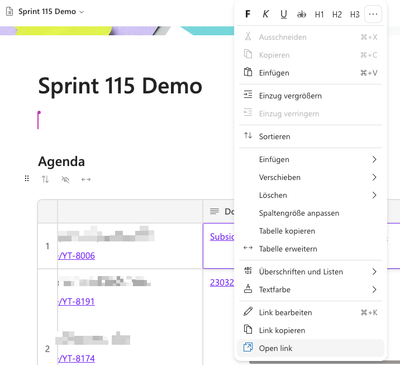400x365 pixels.
Task: Expand Einfügen submenu arrow
Action: pyautogui.click(x=374, y=159)
